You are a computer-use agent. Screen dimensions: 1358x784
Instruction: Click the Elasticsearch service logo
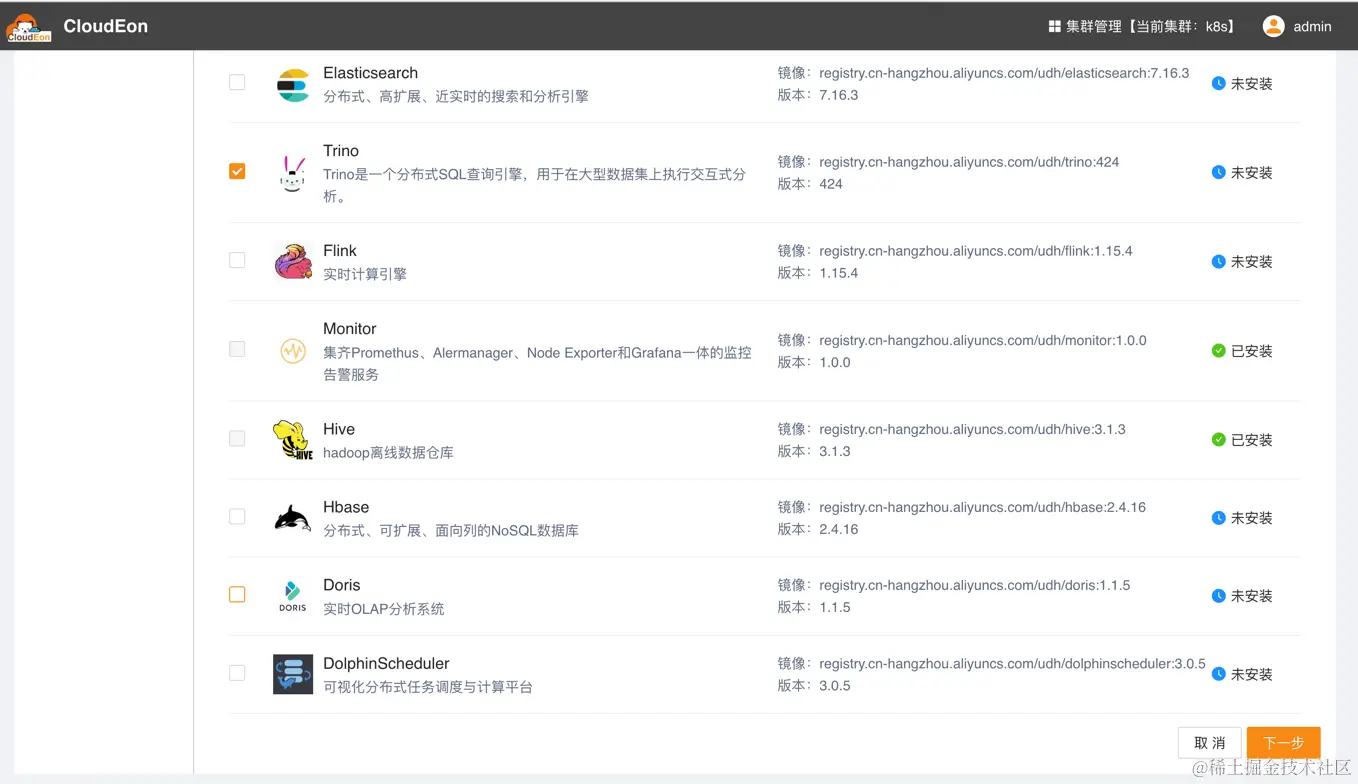point(293,85)
